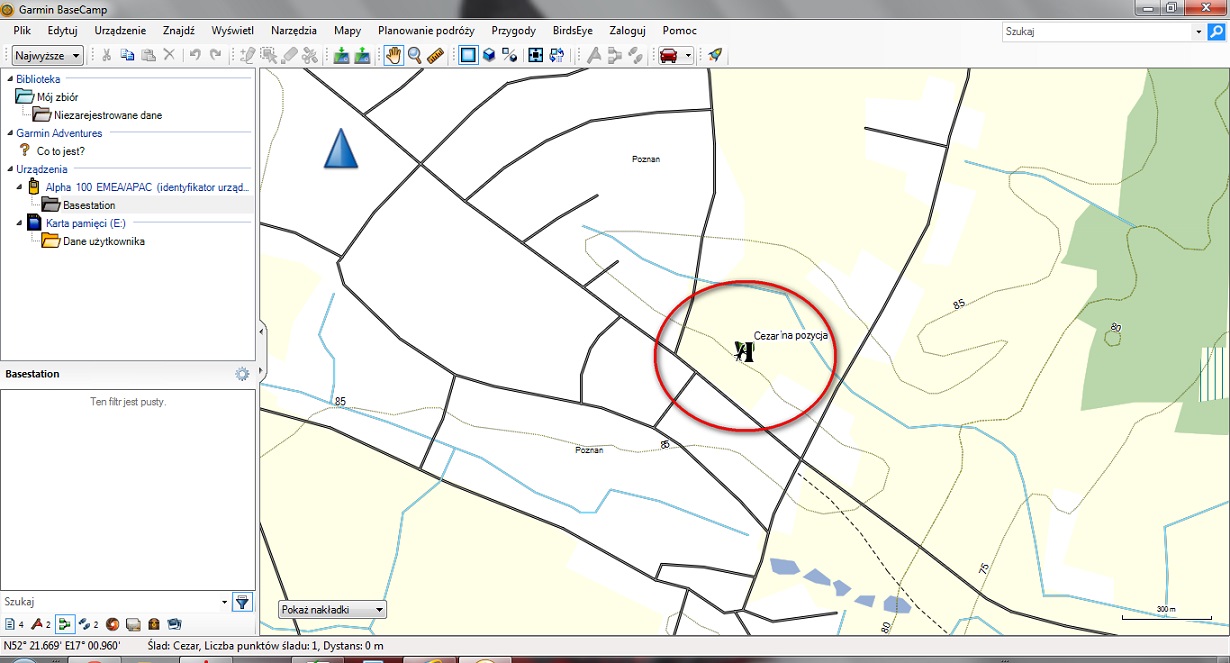Select the hand pan tool
The width and height of the screenshot is (1230, 663).
coord(393,56)
